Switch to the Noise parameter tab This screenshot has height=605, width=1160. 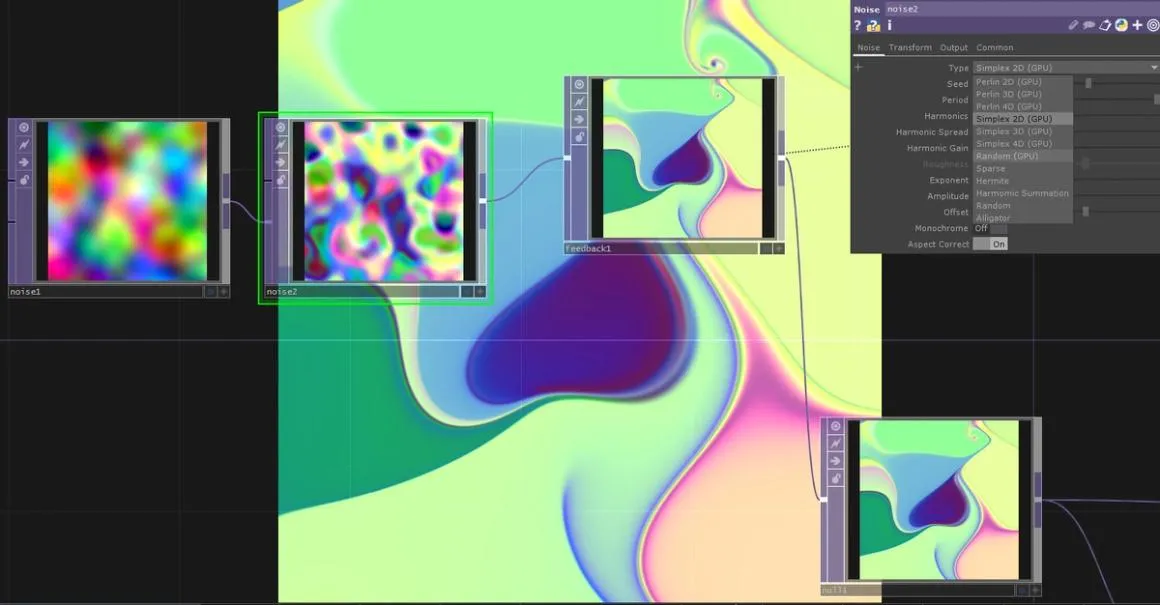pyautogui.click(x=869, y=47)
